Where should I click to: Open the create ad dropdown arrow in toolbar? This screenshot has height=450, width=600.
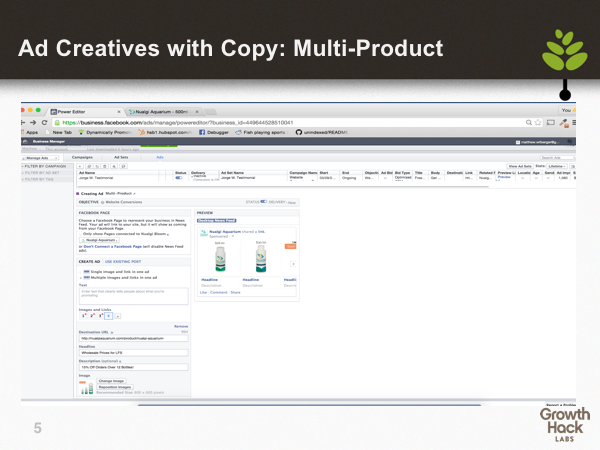(x=80, y=166)
